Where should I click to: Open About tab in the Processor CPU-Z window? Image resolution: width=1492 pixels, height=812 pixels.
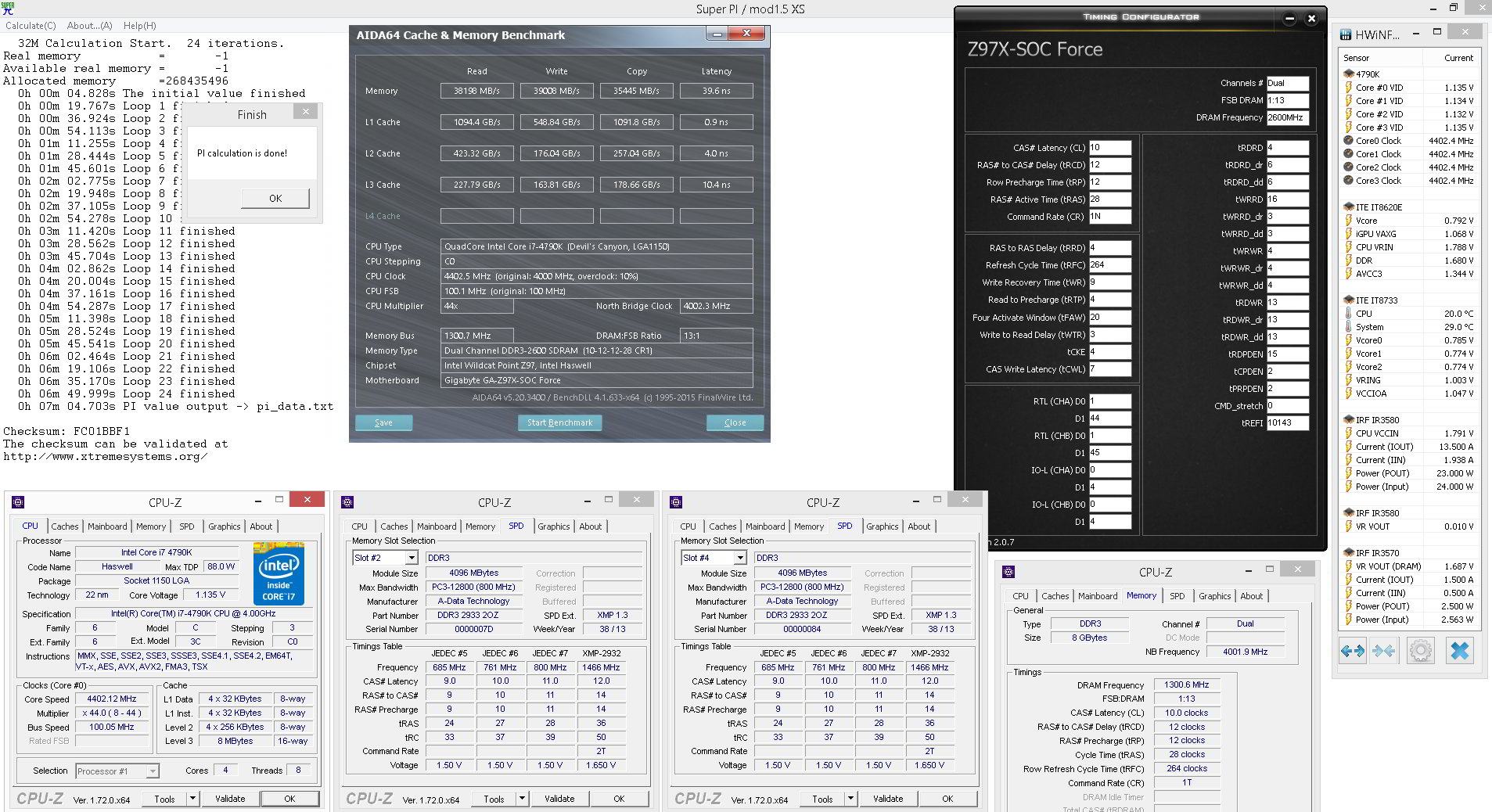point(261,526)
